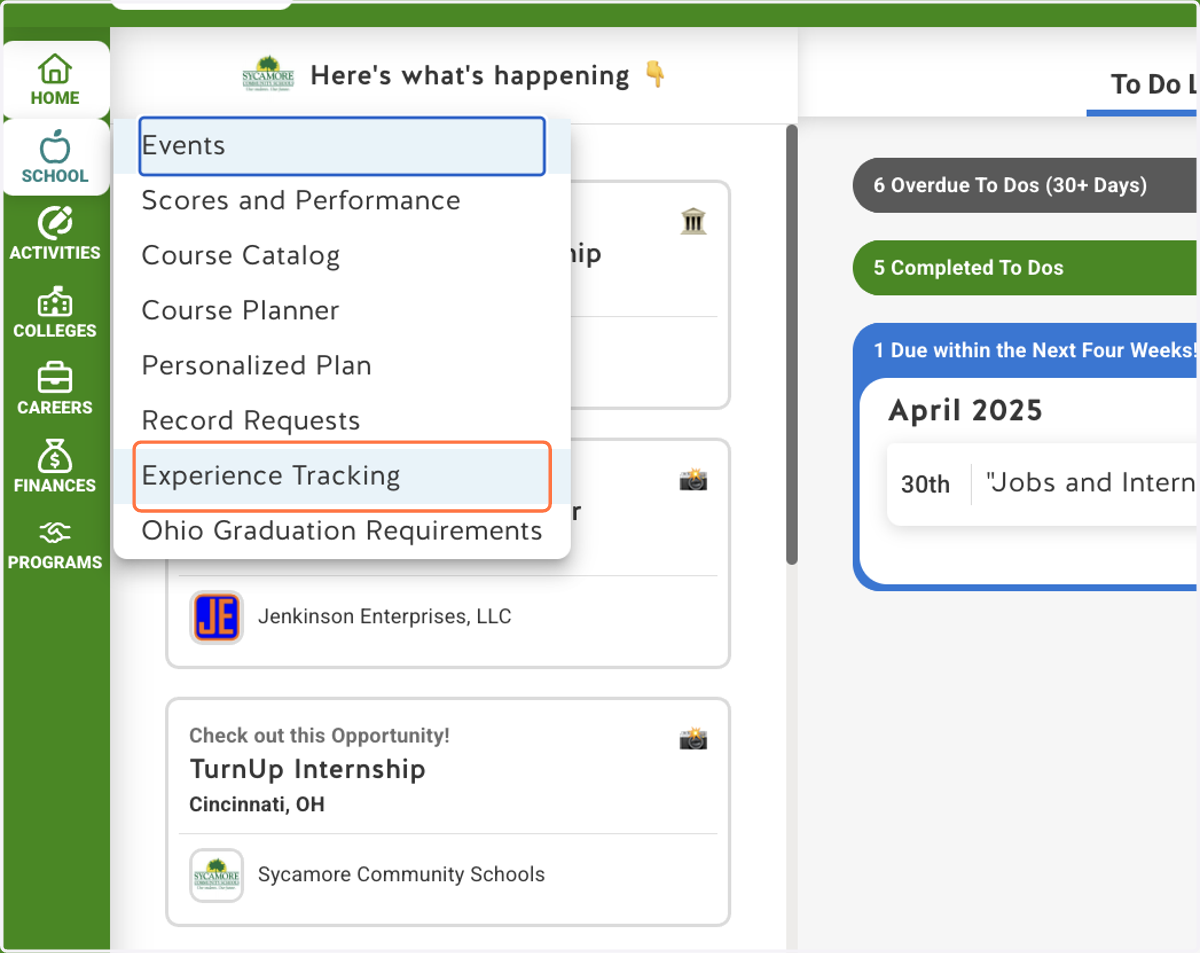Click the camera icon on the TurnUp Internship card
Screen dimensions: 1200x953
[x=693, y=738]
